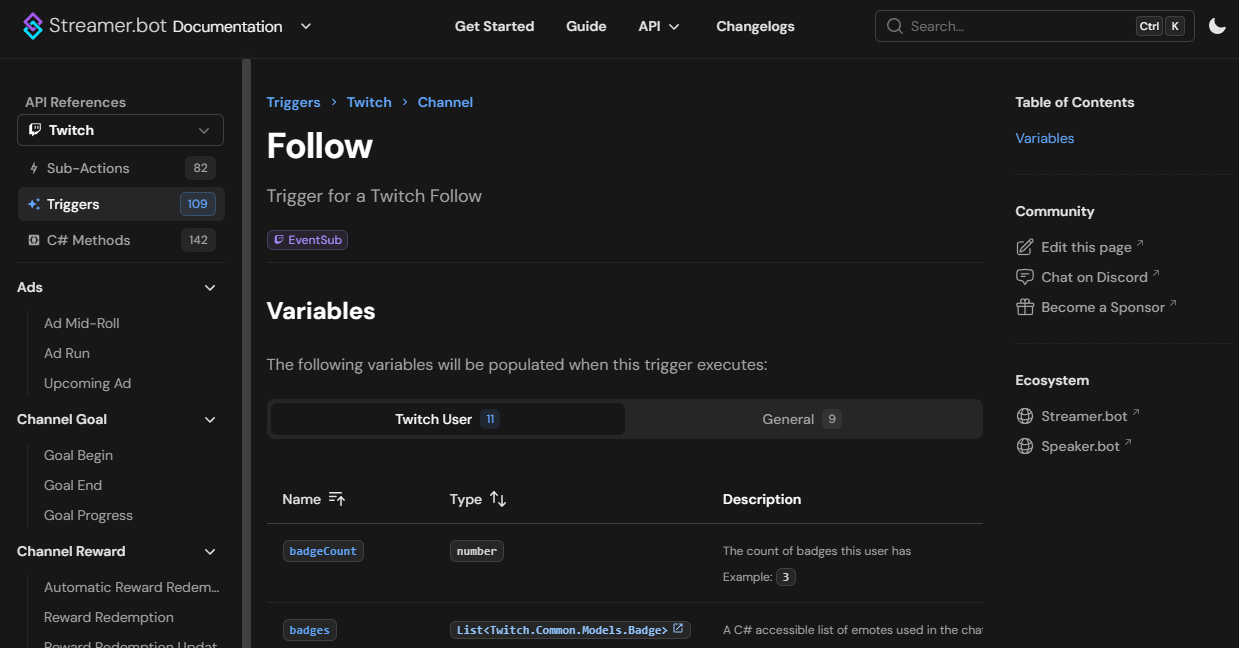Viewport: 1239px width, 648px height.
Task: Collapse the Channel Goal section
Action: point(210,420)
